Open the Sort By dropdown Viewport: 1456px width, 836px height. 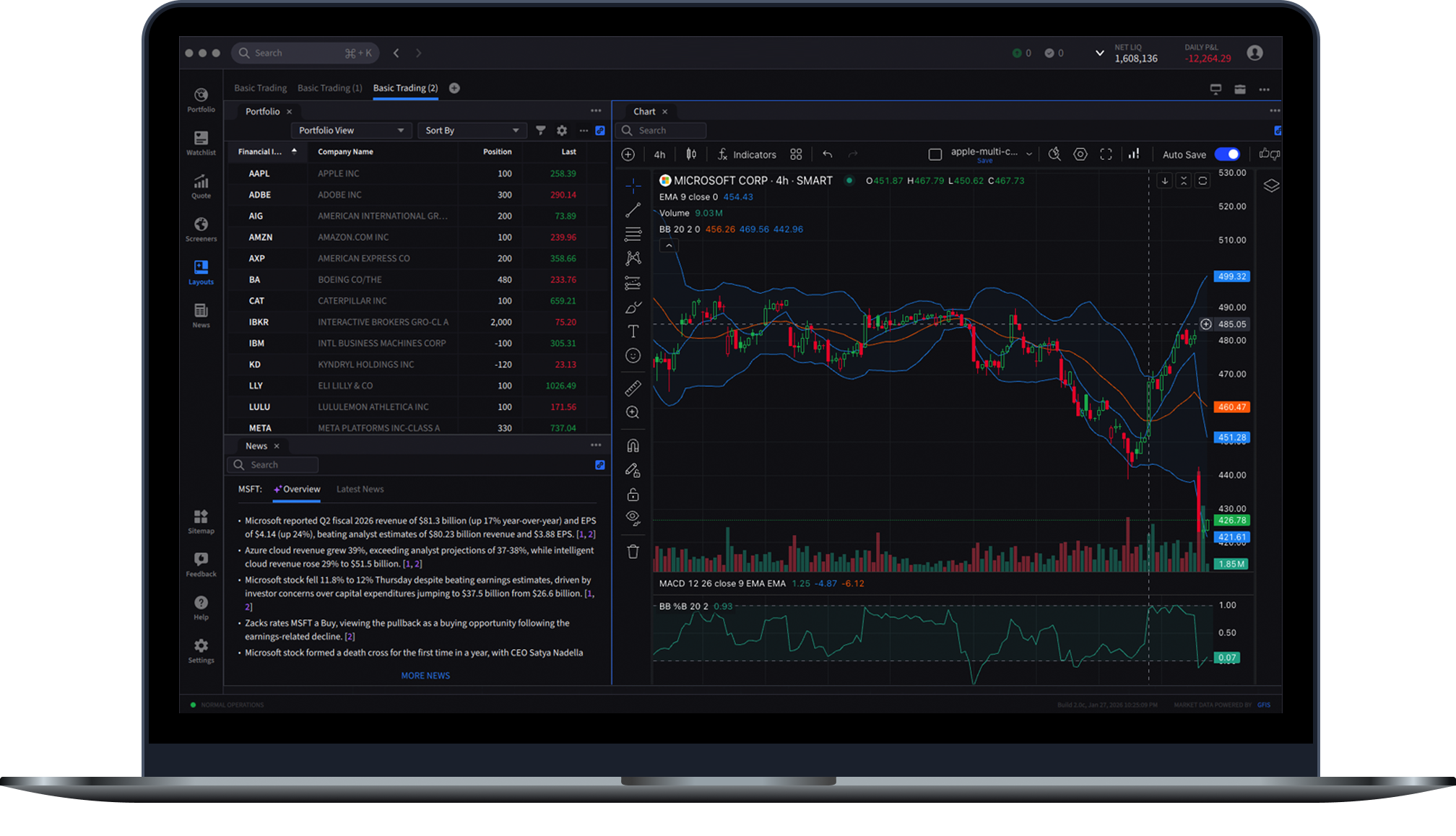point(472,131)
